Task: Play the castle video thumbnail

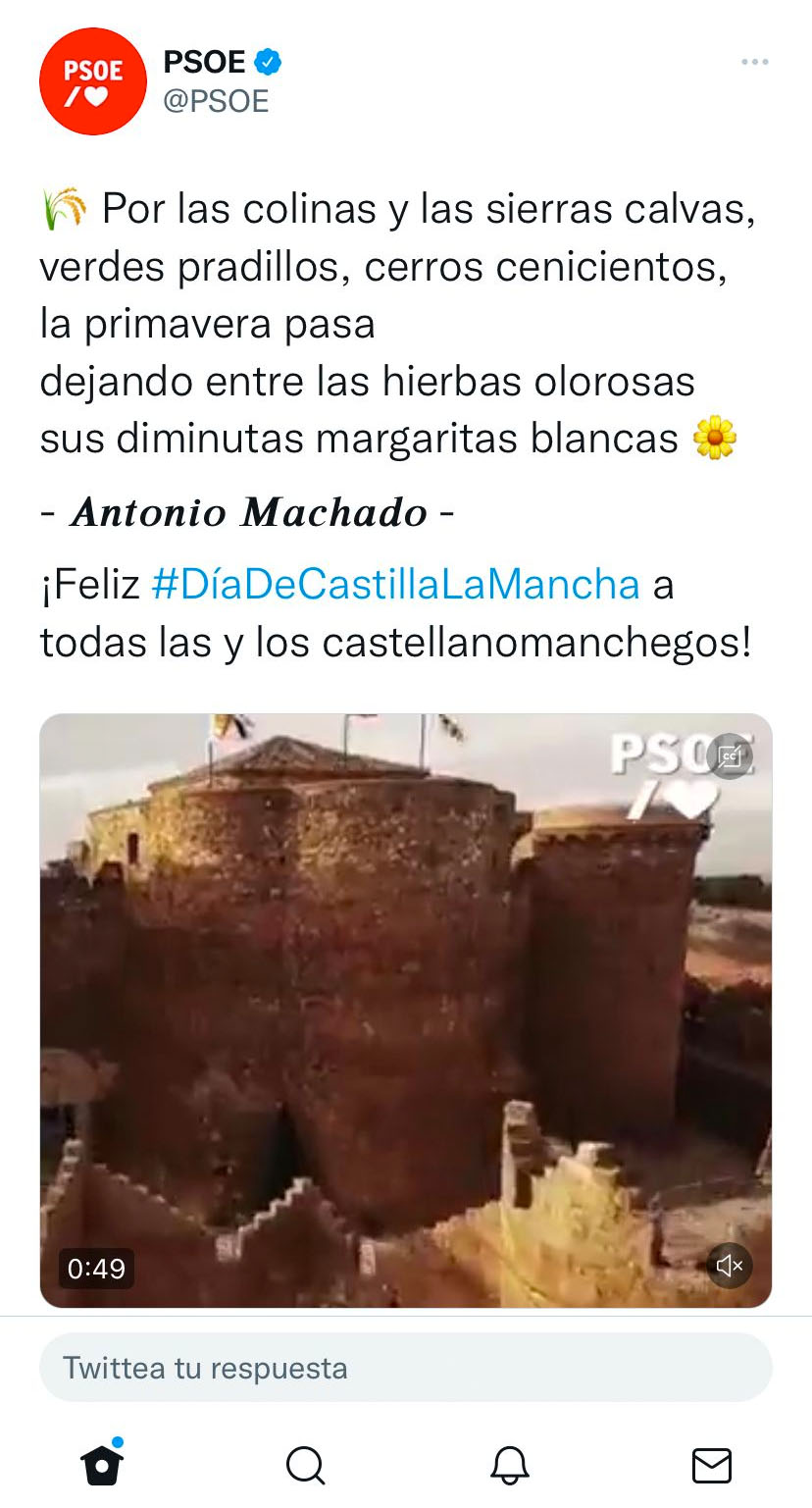Action: [406, 1011]
